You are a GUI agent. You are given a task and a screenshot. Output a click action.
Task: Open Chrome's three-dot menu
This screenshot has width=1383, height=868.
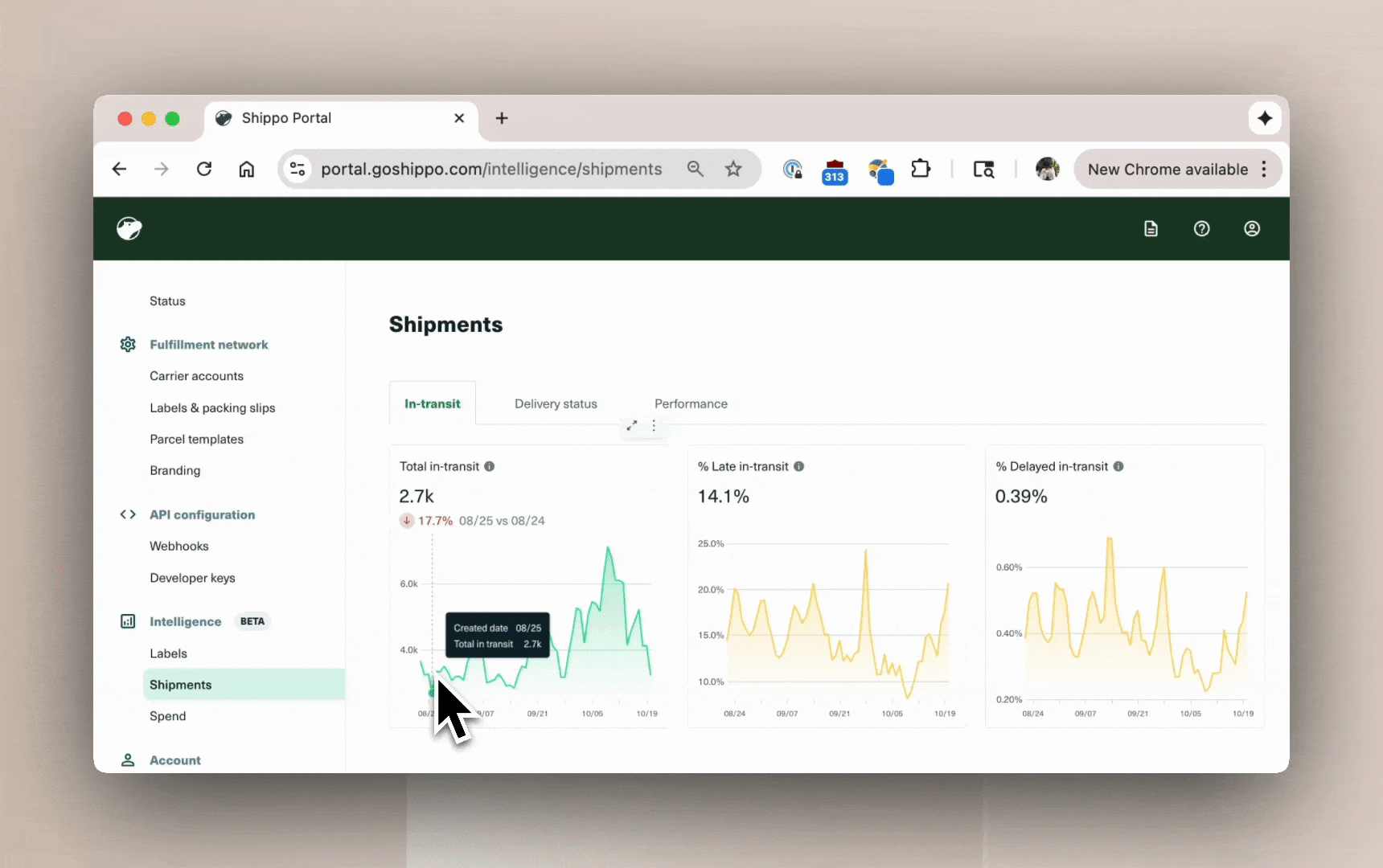(x=1264, y=169)
